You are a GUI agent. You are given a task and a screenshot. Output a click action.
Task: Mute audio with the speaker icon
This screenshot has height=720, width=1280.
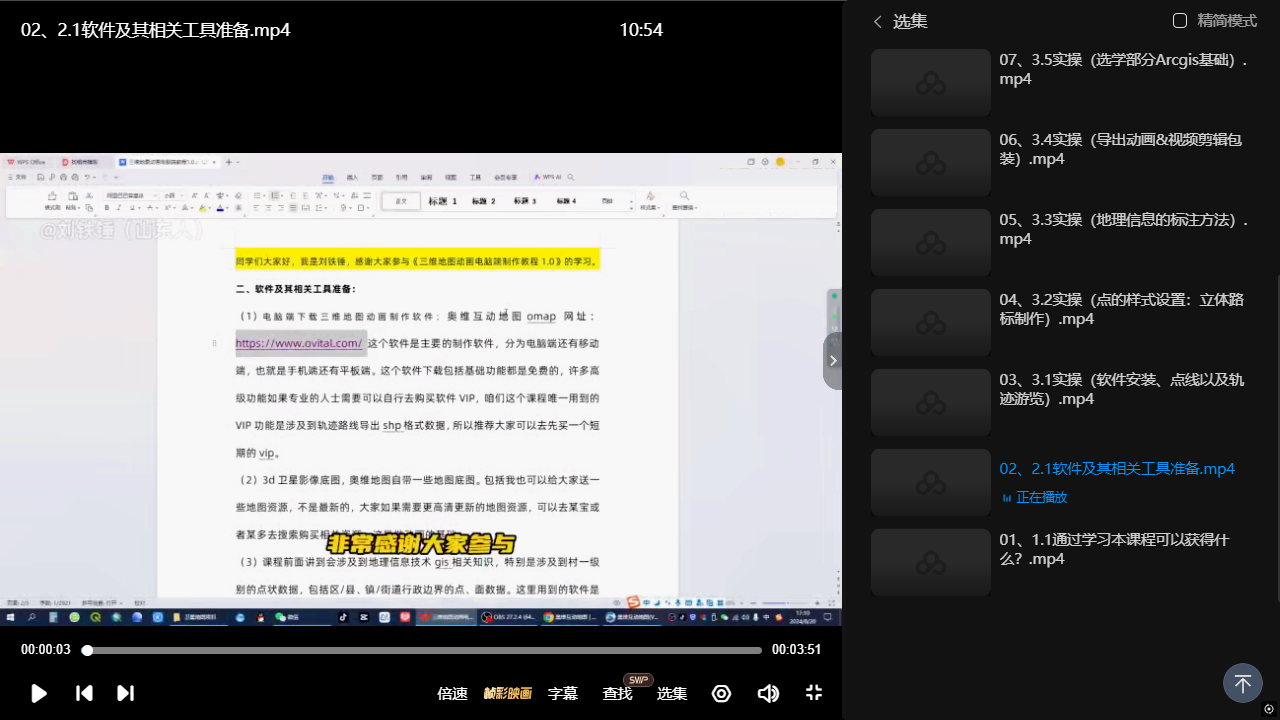768,693
